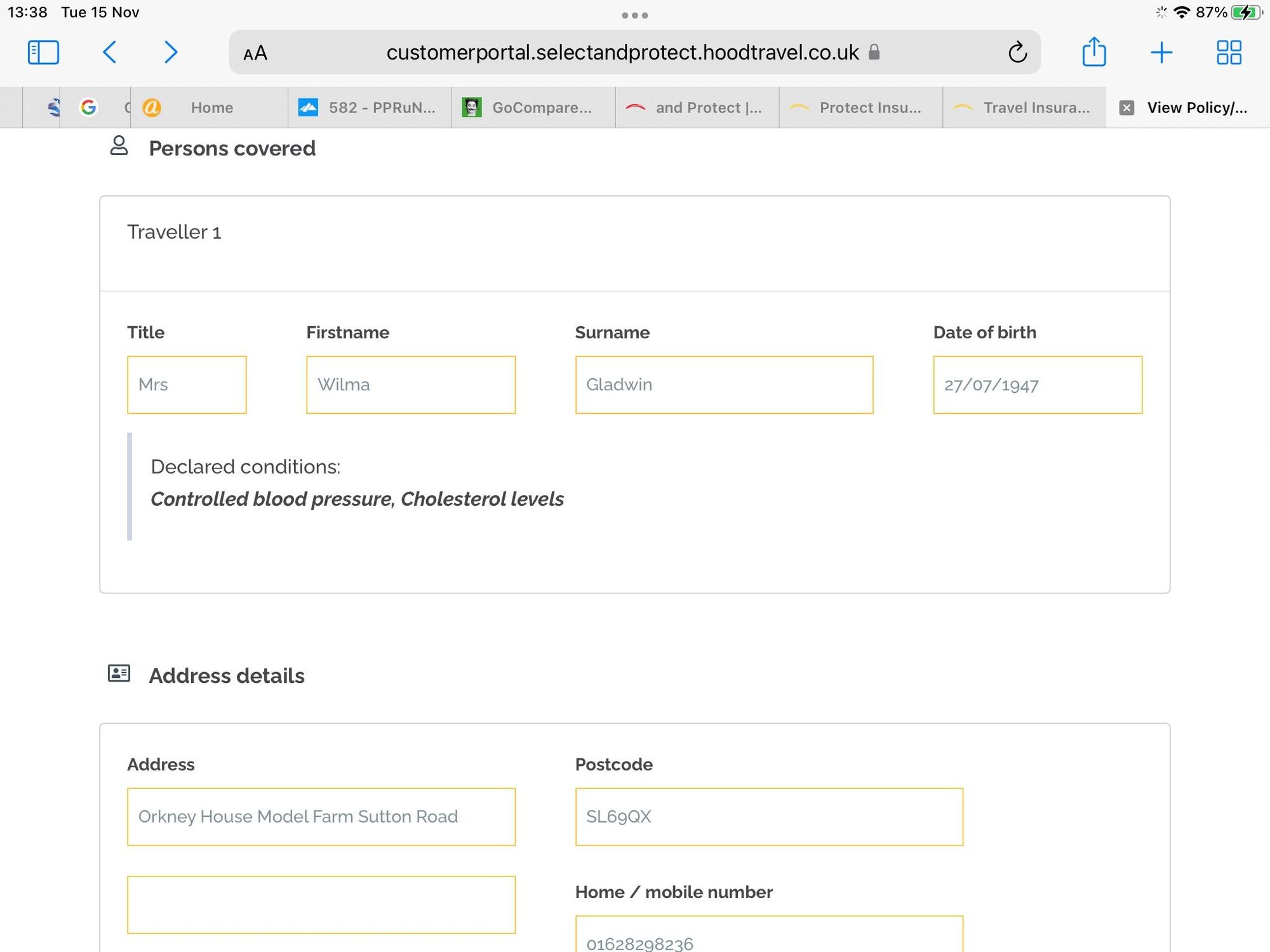
Task: Switch to the Google tab
Action: click(x=89, y=108)
